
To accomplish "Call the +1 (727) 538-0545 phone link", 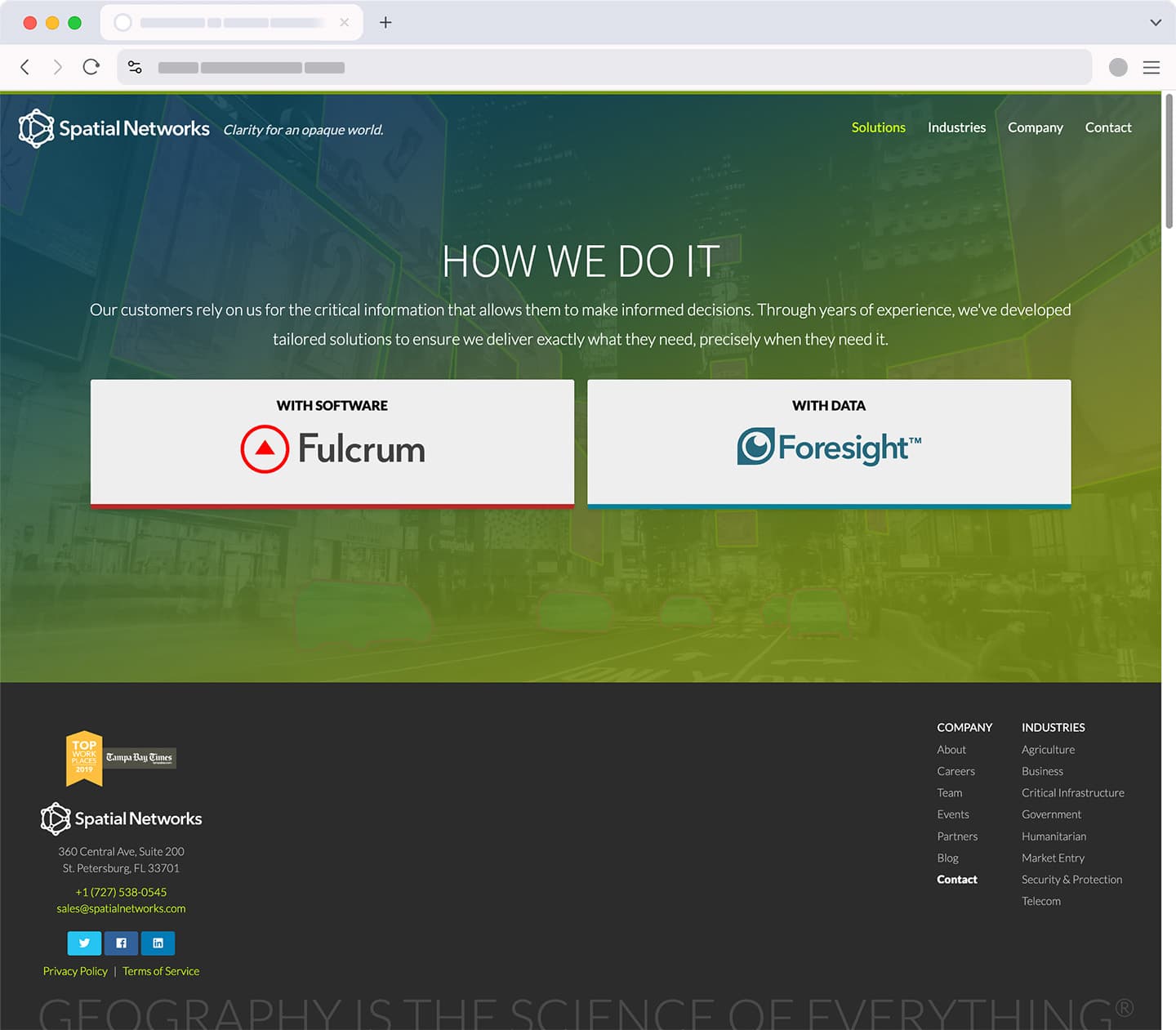I will pos(121,892).
